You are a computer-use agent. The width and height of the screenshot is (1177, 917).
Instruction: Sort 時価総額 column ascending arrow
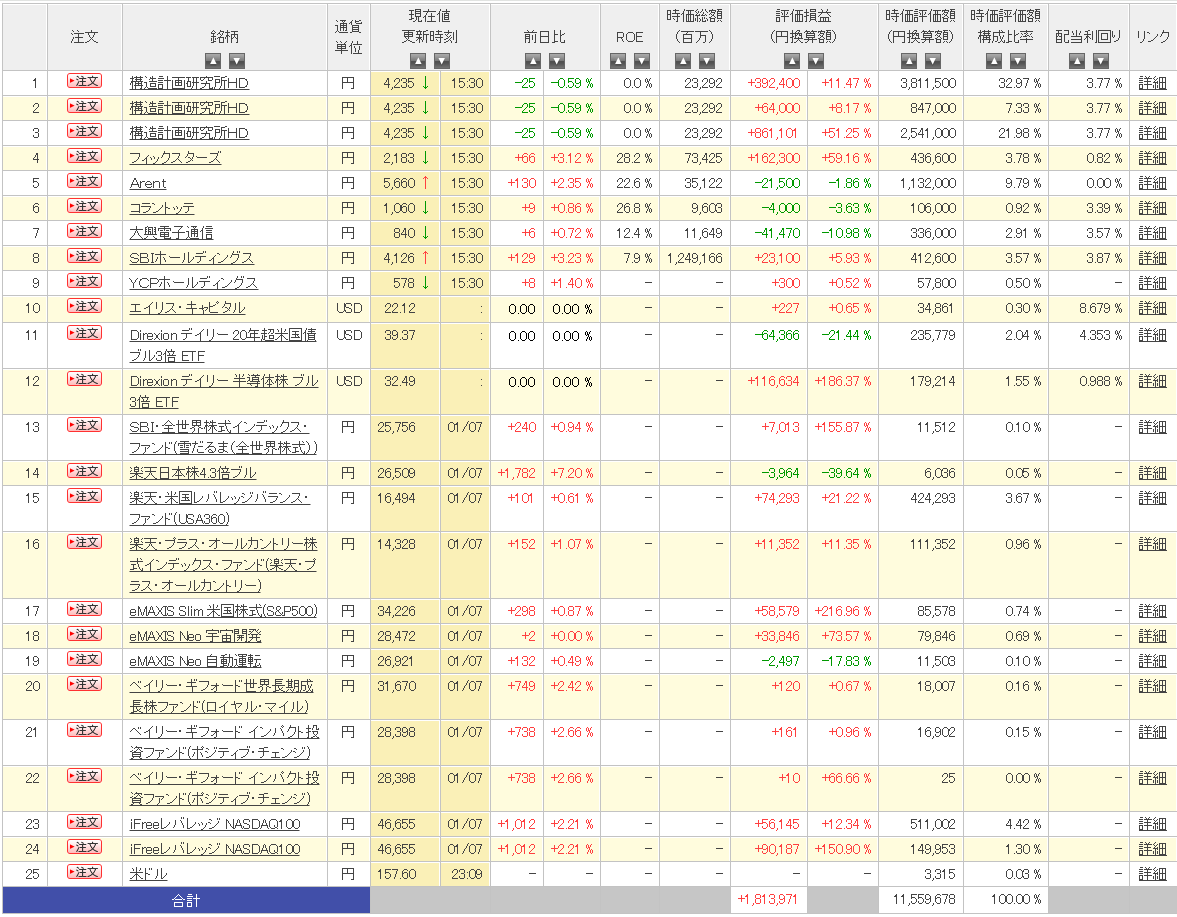(x=683, y=61)
